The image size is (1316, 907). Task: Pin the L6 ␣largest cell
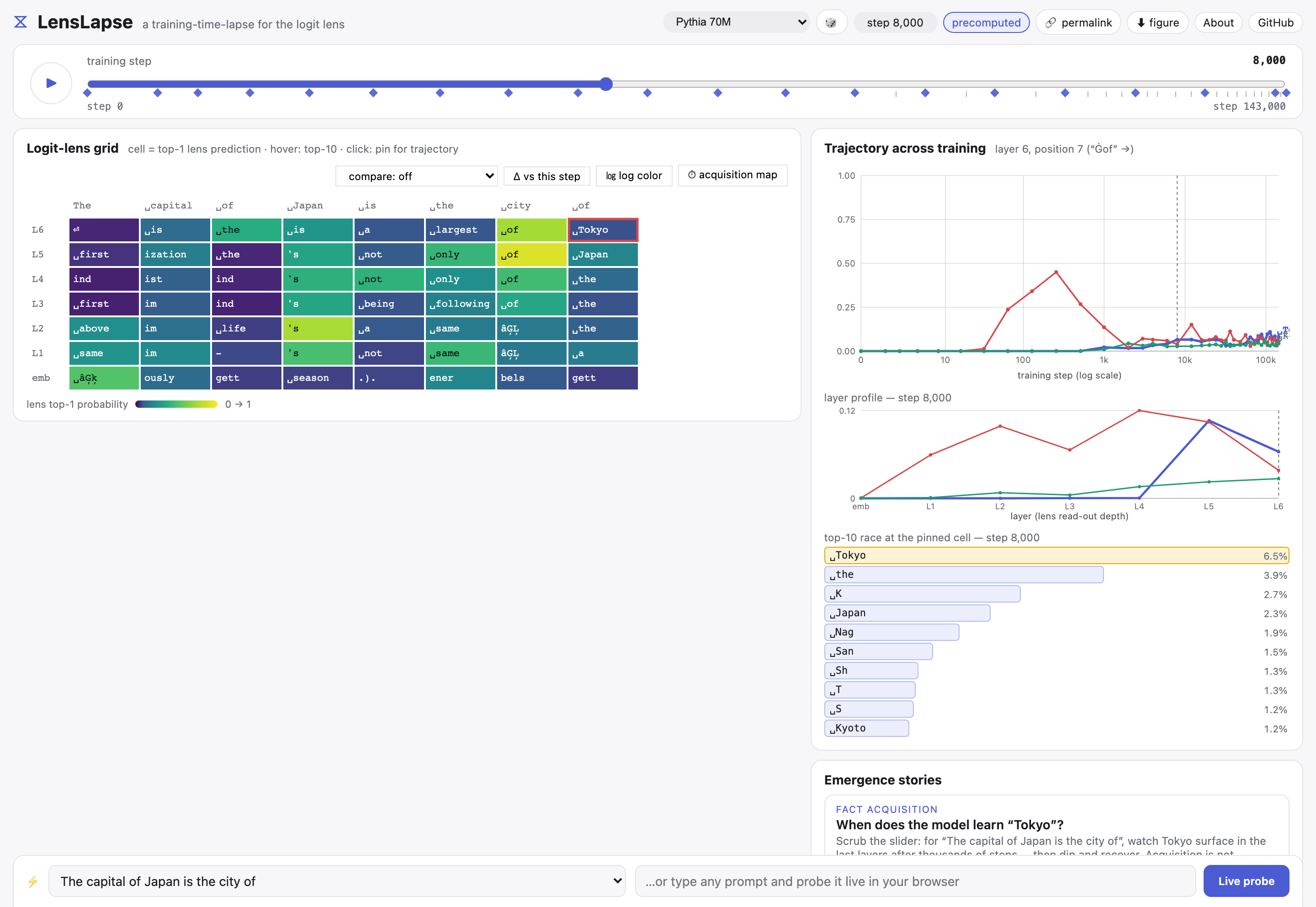pyautogui.click(x=460, y=229)
